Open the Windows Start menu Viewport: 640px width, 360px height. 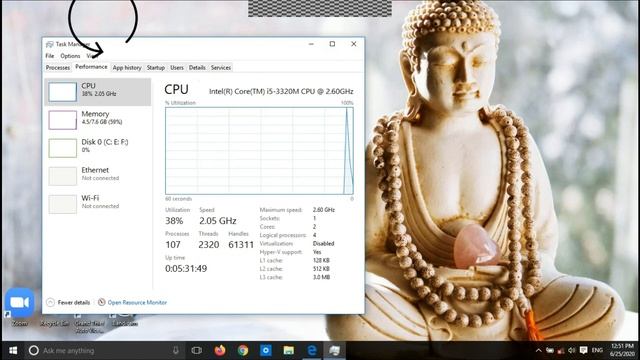pos(13,351)
